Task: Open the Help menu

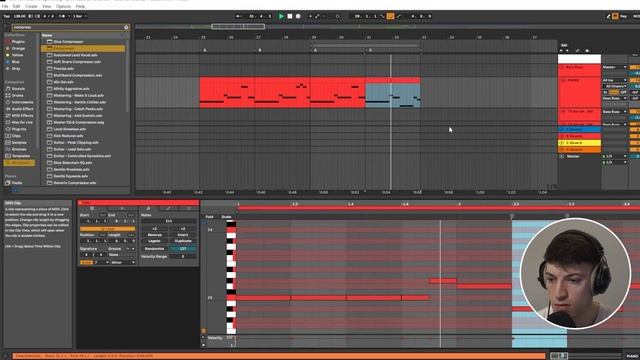Action: [x=80, y=7]
